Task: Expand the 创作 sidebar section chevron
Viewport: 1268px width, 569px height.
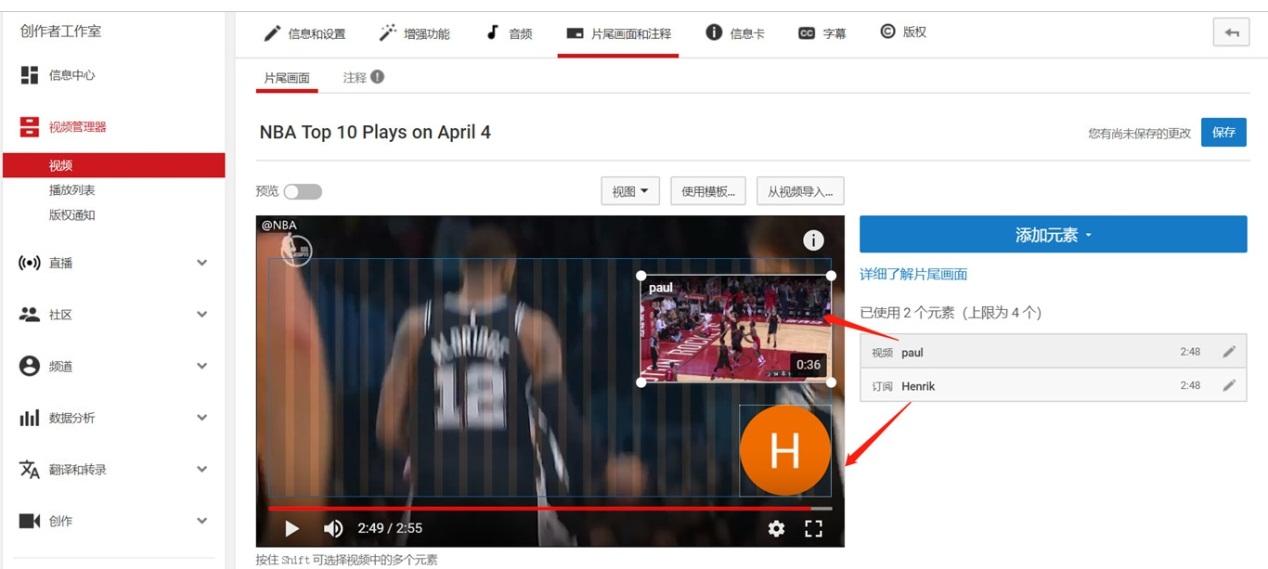Action: point(202,521)
